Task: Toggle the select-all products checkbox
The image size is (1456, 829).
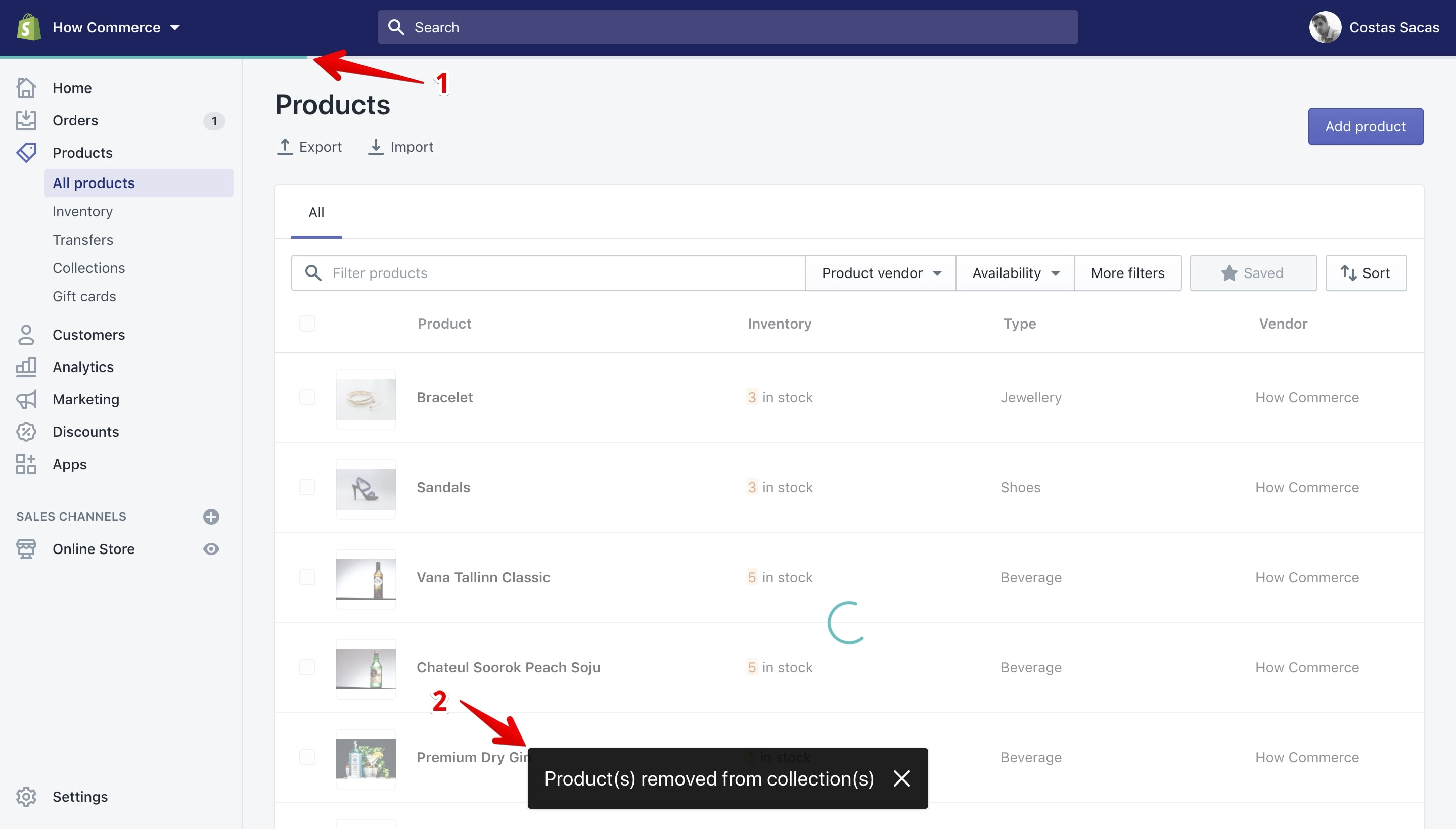Action: (307, 324)
